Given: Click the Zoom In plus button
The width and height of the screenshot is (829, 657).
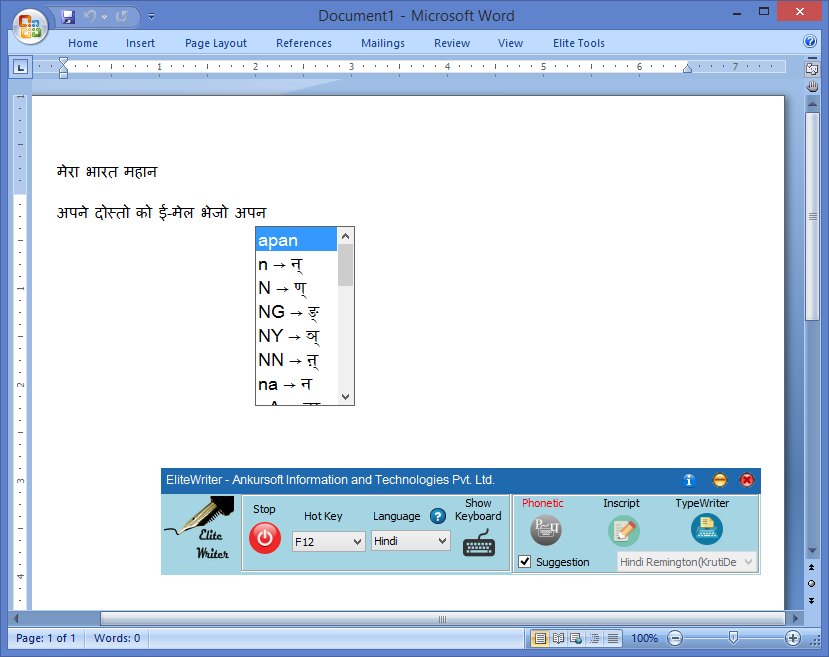Looking at the screenshot, I should [793, 639].
